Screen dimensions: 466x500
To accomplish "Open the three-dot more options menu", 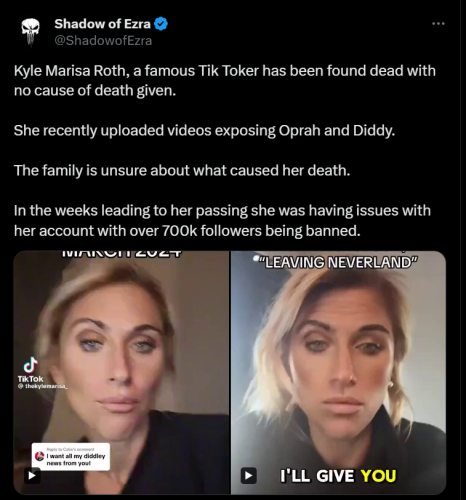I will 438,24.
